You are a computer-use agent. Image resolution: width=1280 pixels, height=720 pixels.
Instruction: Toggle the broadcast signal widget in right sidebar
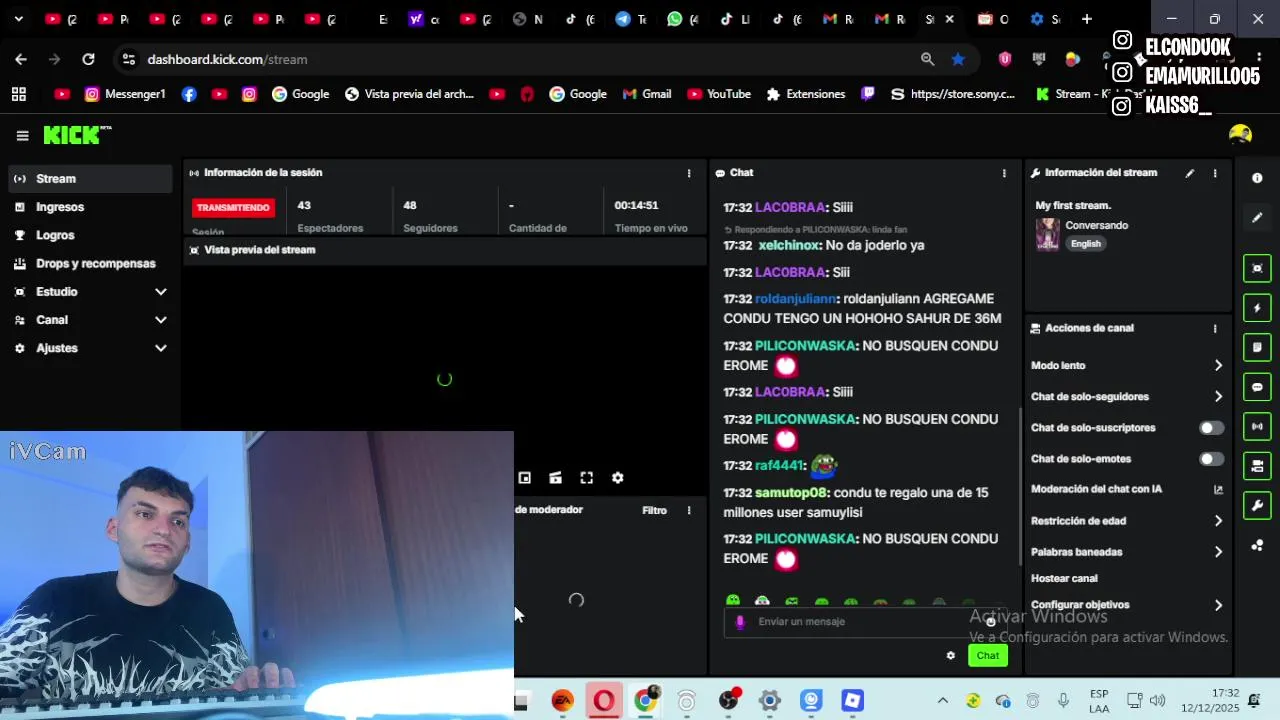(x=1257, y=426)
